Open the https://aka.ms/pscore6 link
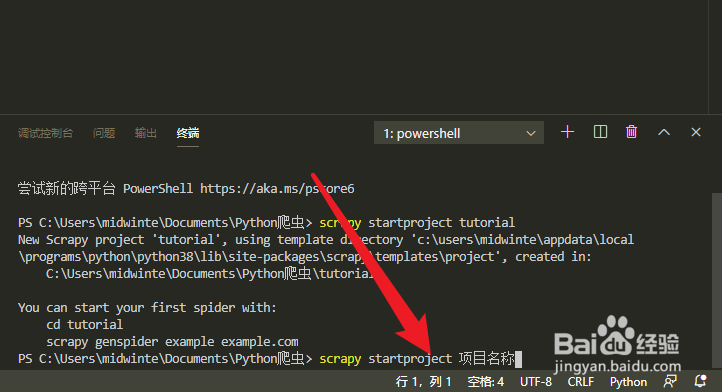 click(x=277, y=189)
